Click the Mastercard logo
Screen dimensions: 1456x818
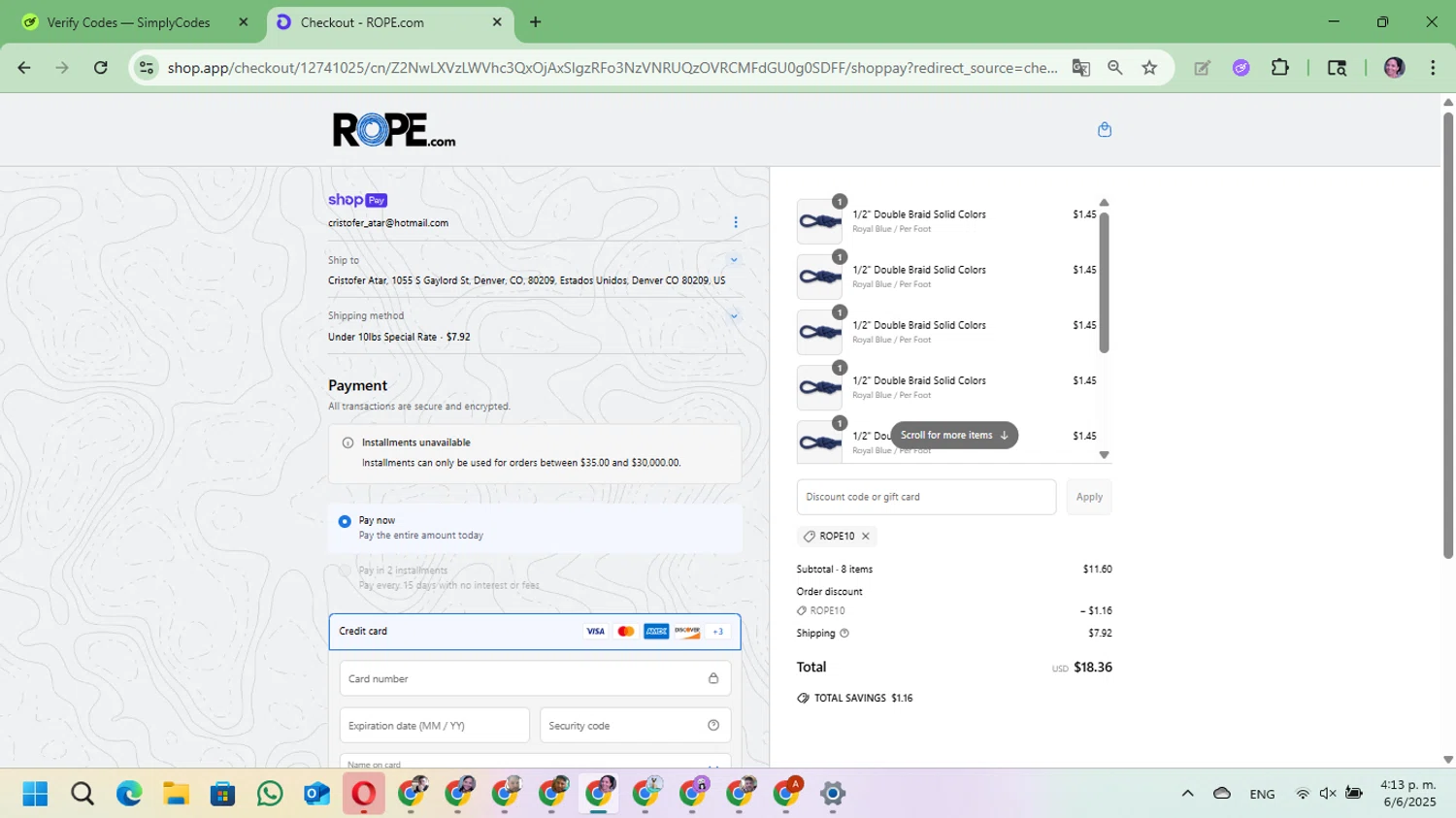pos(626,631)
